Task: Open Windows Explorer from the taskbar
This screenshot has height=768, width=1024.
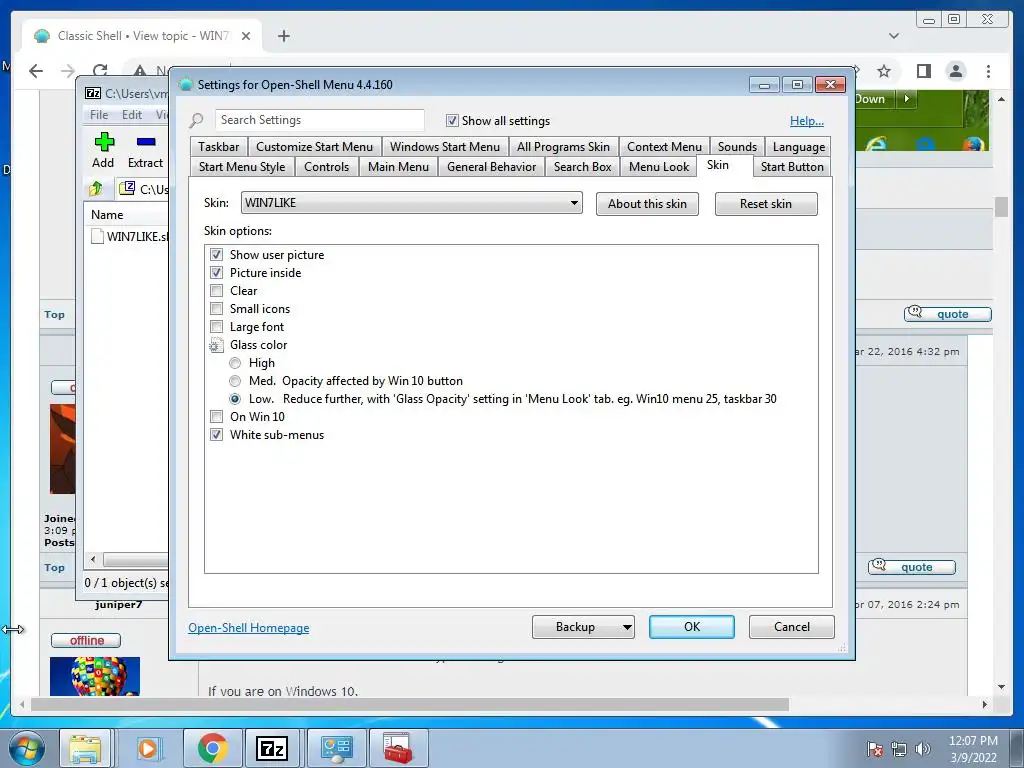Action: coord(86,748)
